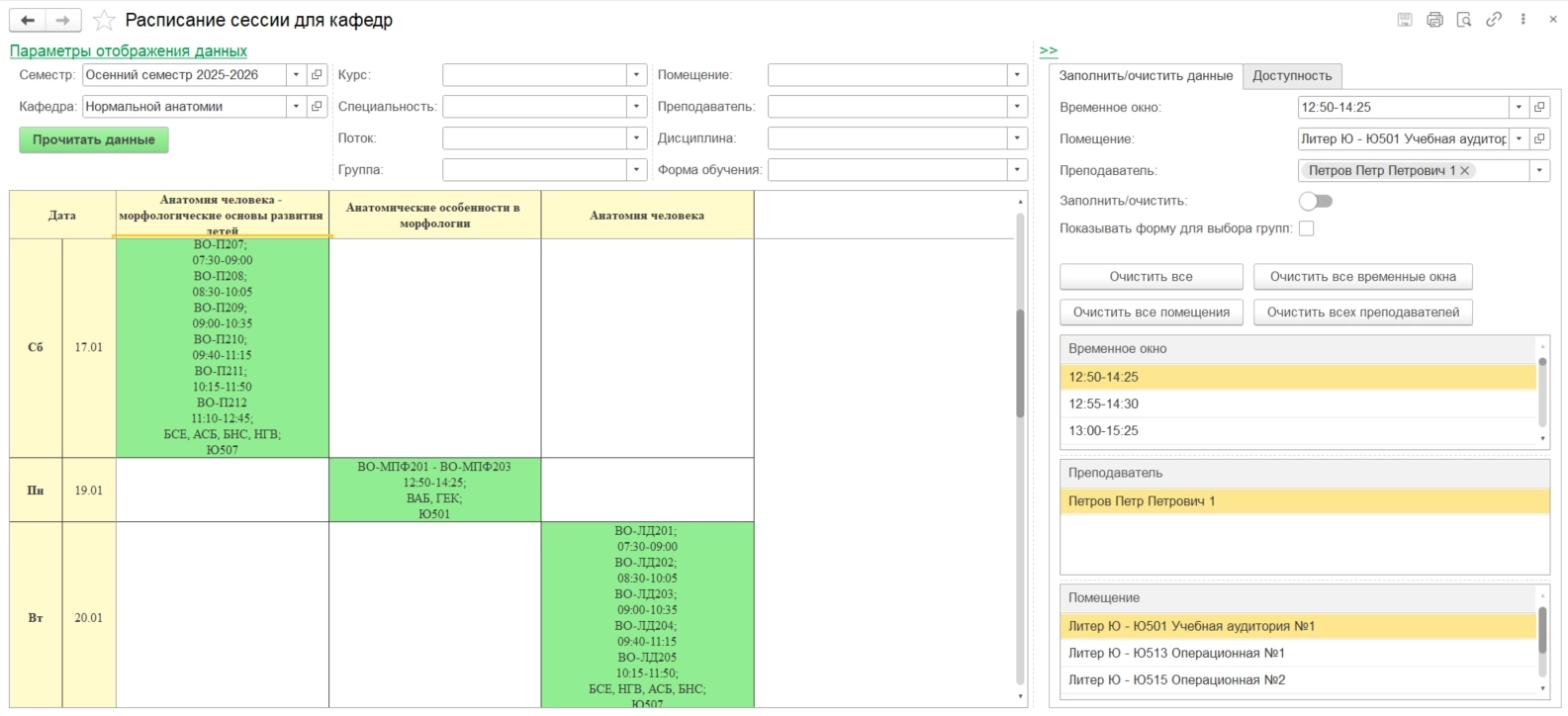1568x716 pixels.
Task: Expand the Форма обучения dropdown
Action: (1017, 170)
